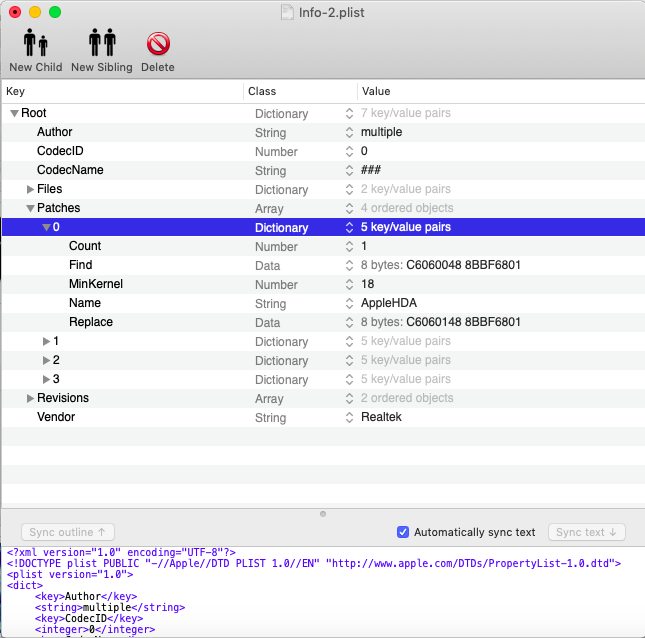
Task: Select the Vendor key row
Action: [x=56, y=417]
